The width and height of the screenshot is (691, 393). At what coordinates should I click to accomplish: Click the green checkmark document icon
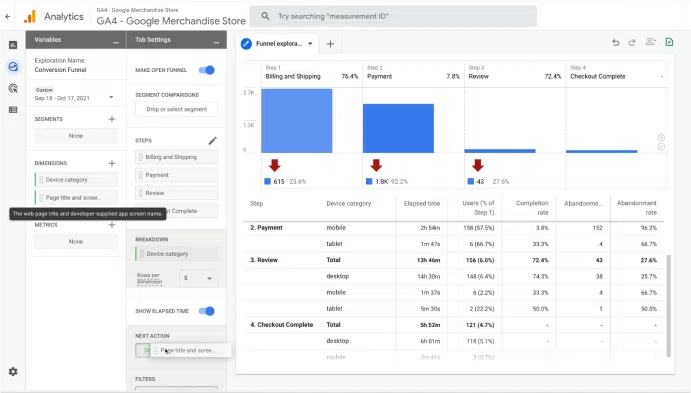669,42
